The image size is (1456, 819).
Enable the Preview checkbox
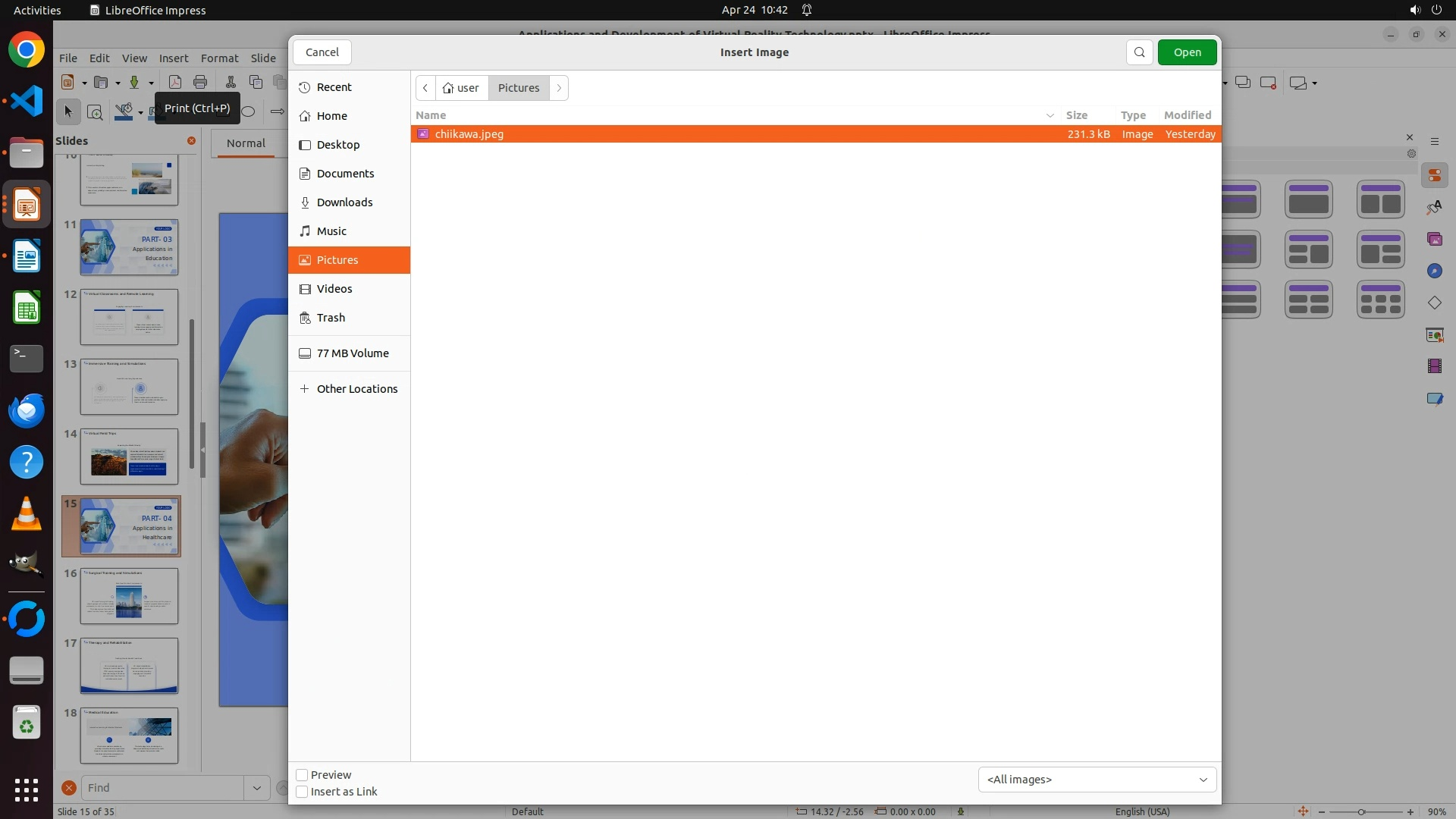302,775
